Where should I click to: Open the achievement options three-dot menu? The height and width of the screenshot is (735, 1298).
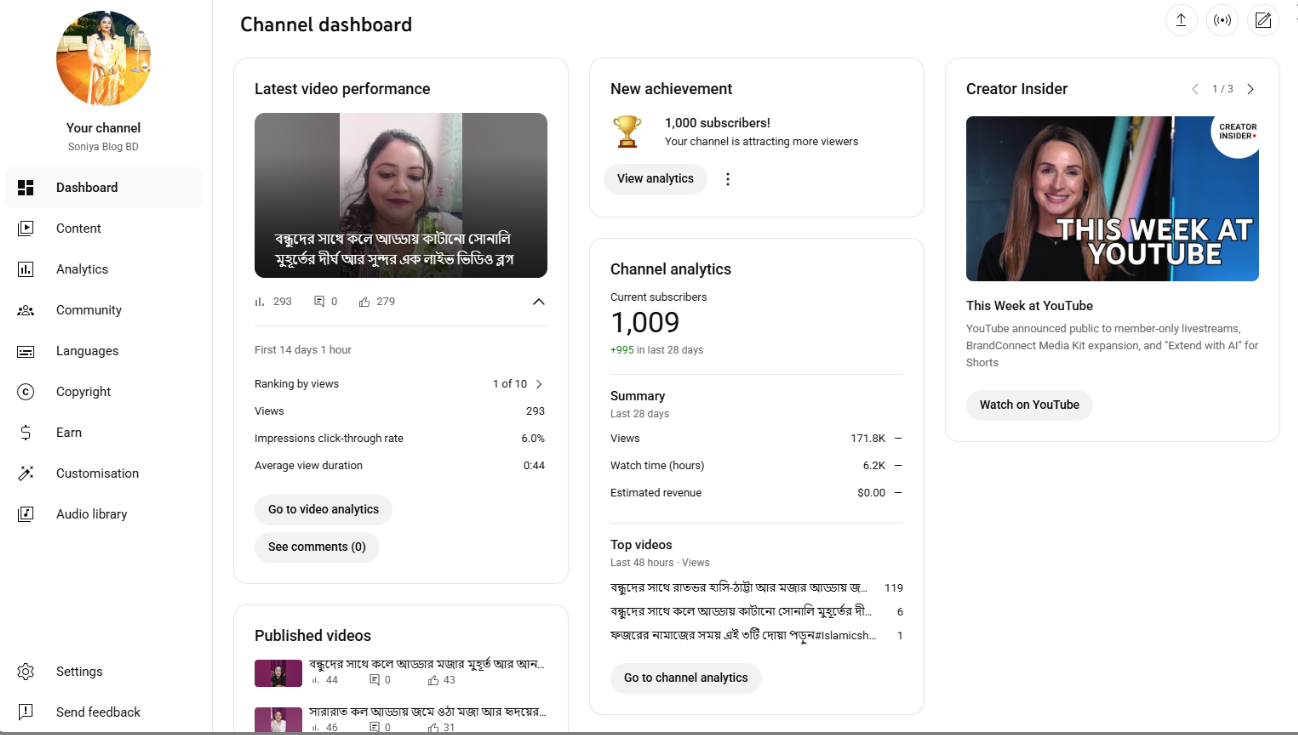point(727,179)
